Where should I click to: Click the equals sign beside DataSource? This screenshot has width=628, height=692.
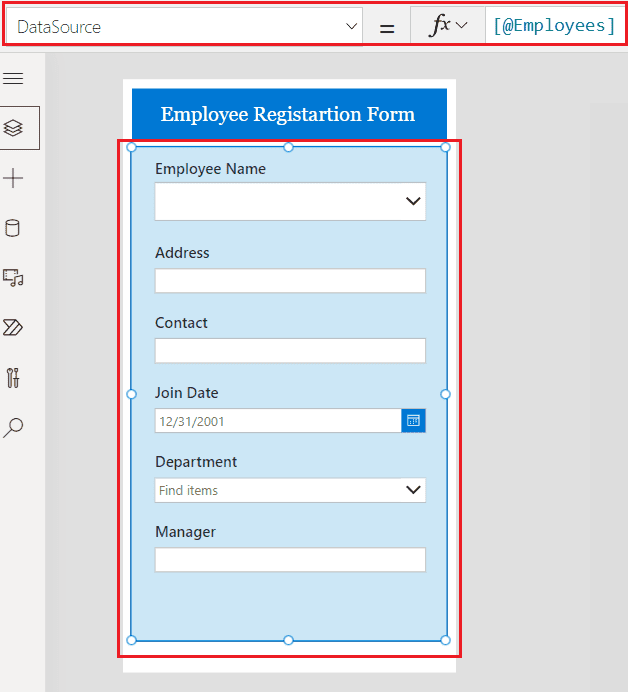(x=387, y=29)
